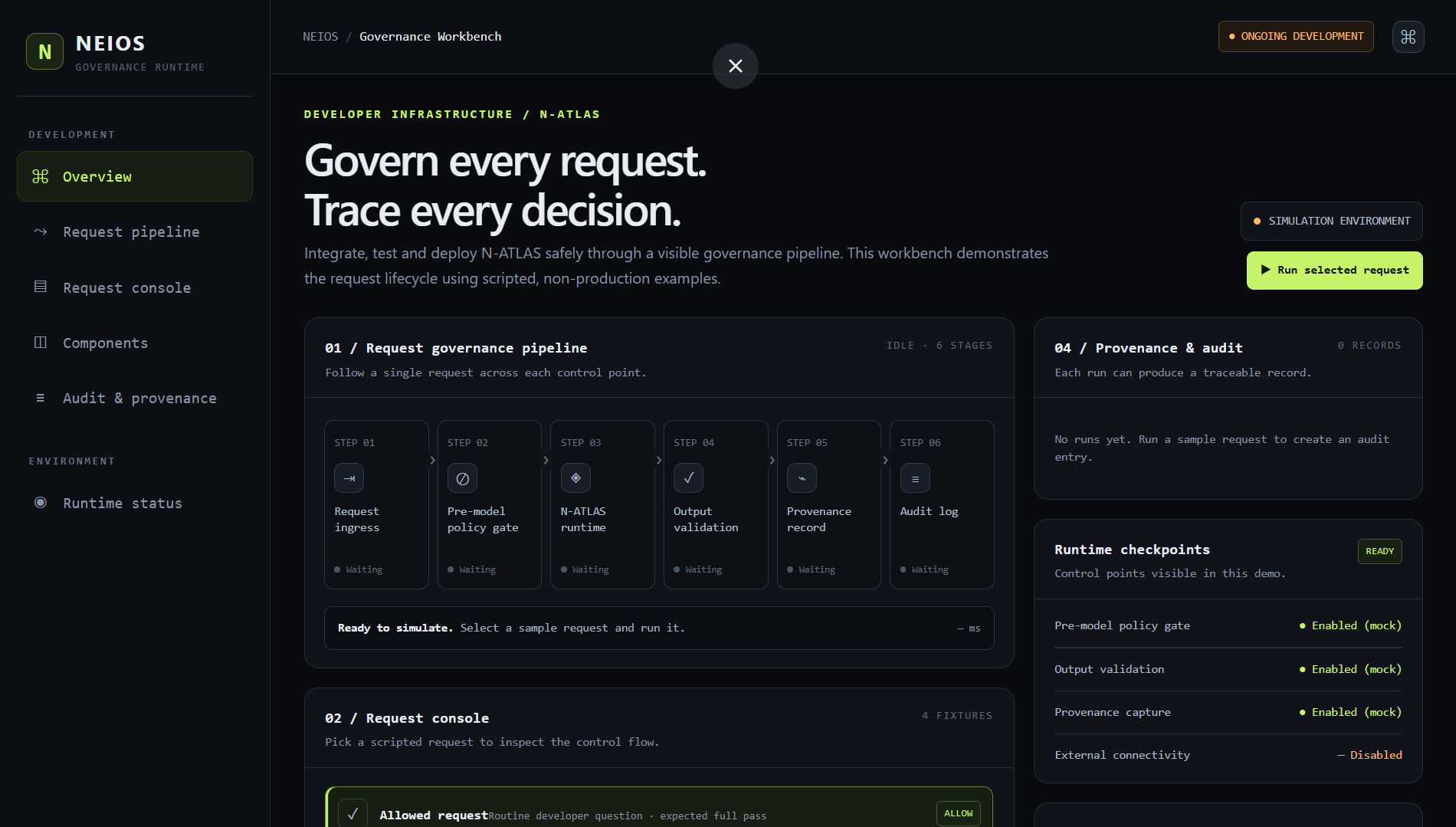
Task: Select the N-ATLAS runtime diamond icon
Action: click(x=576, y=478)
